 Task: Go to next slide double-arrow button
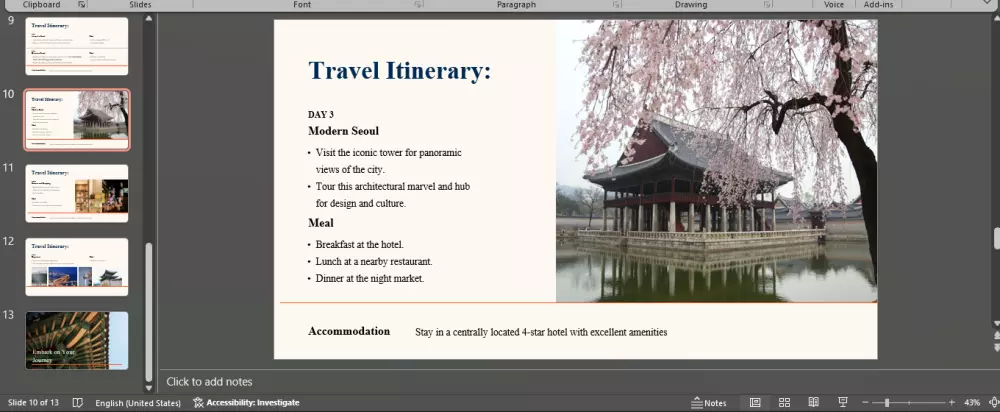click(996, 348)
